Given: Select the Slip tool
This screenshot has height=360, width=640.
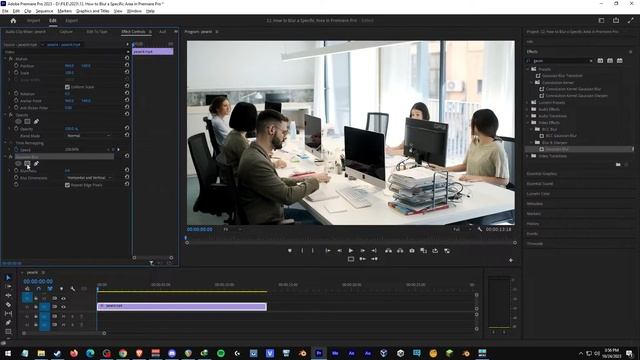Looking at the screenshot, I should pos(8,313).
